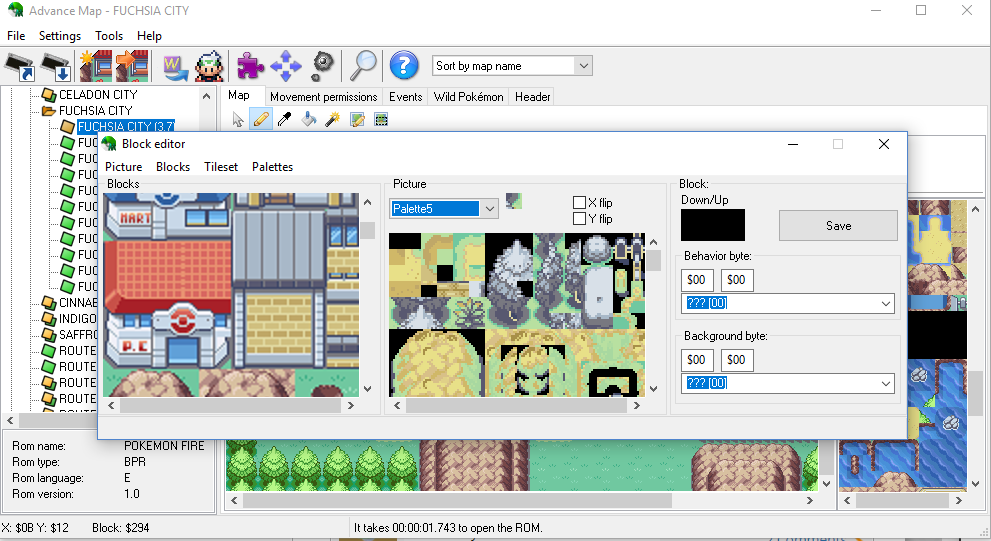Close the Block editor window

click(884, 144)
